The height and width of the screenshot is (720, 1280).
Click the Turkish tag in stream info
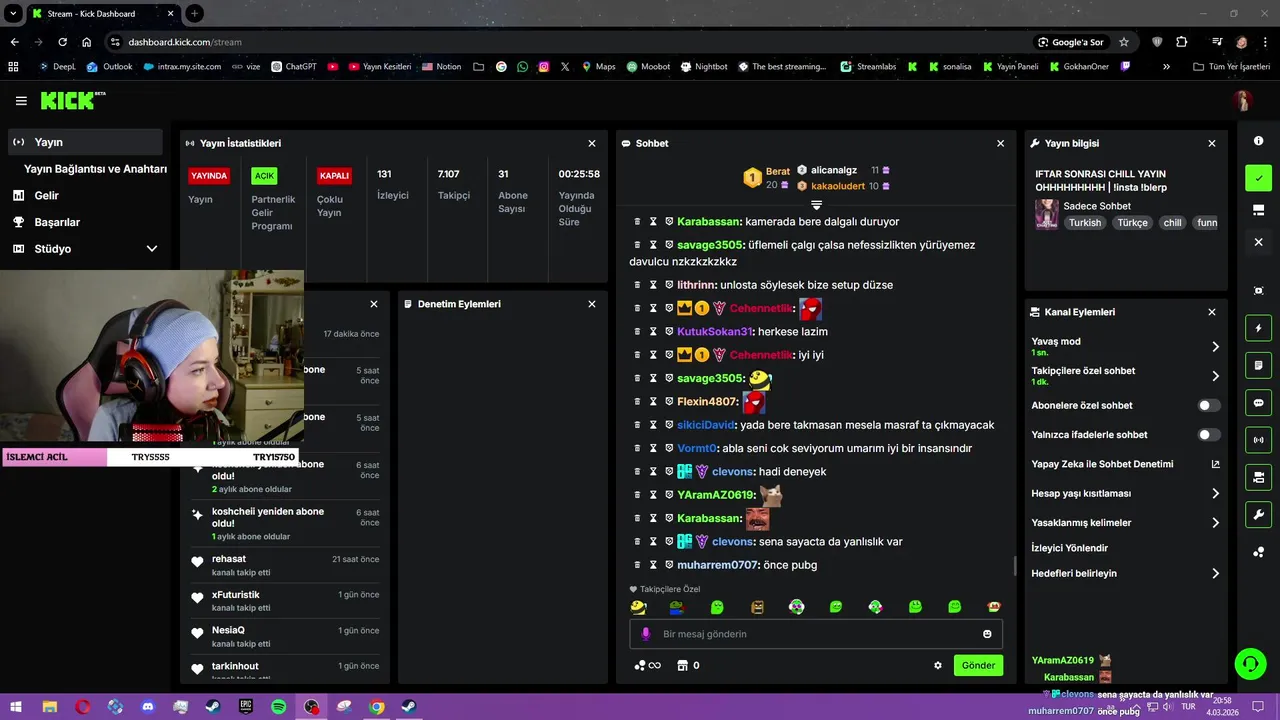click(1085, 223)
